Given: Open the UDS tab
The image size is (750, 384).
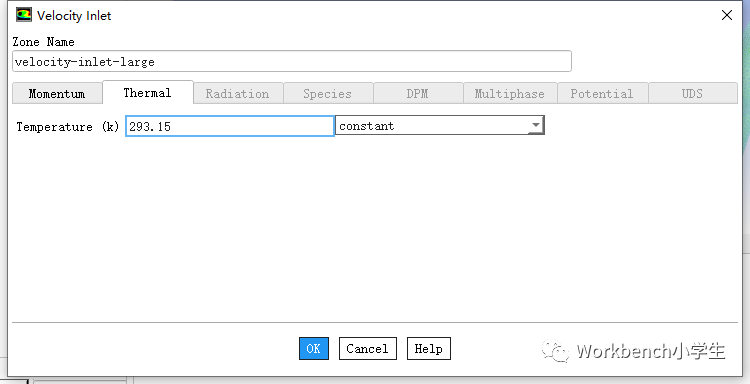Looking at the screenshot, I should point(693,94).
